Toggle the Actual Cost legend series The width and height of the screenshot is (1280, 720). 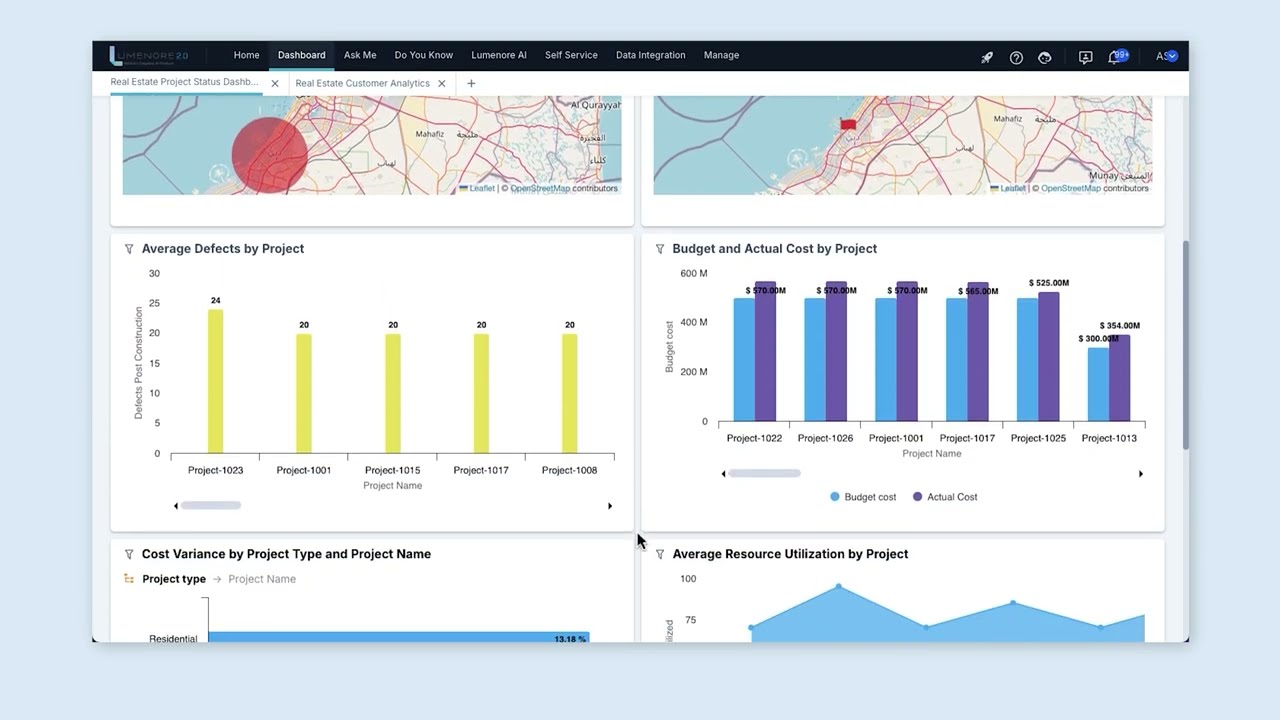945,497
